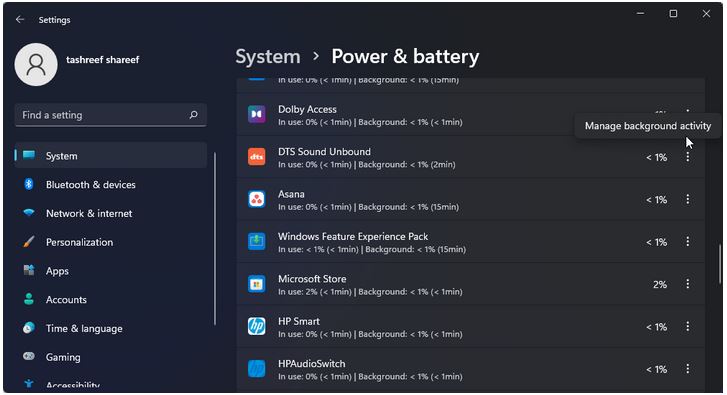This screenshot has width=727, height=395.
Task: Click the Gaming controller icon
Action: point(29,357)
